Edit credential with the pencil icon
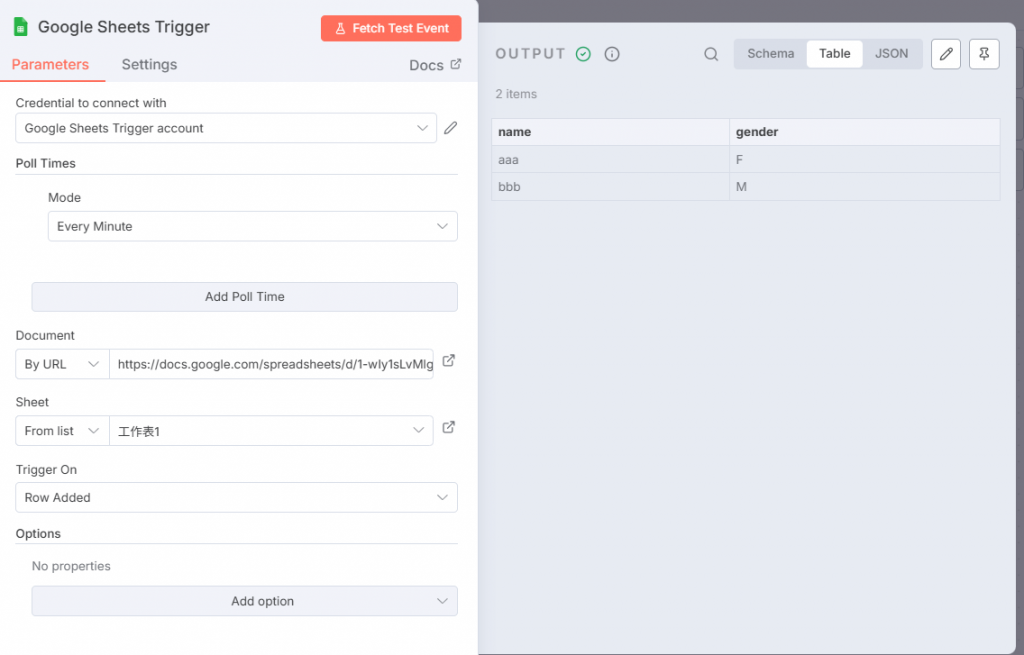 (451, 128)
